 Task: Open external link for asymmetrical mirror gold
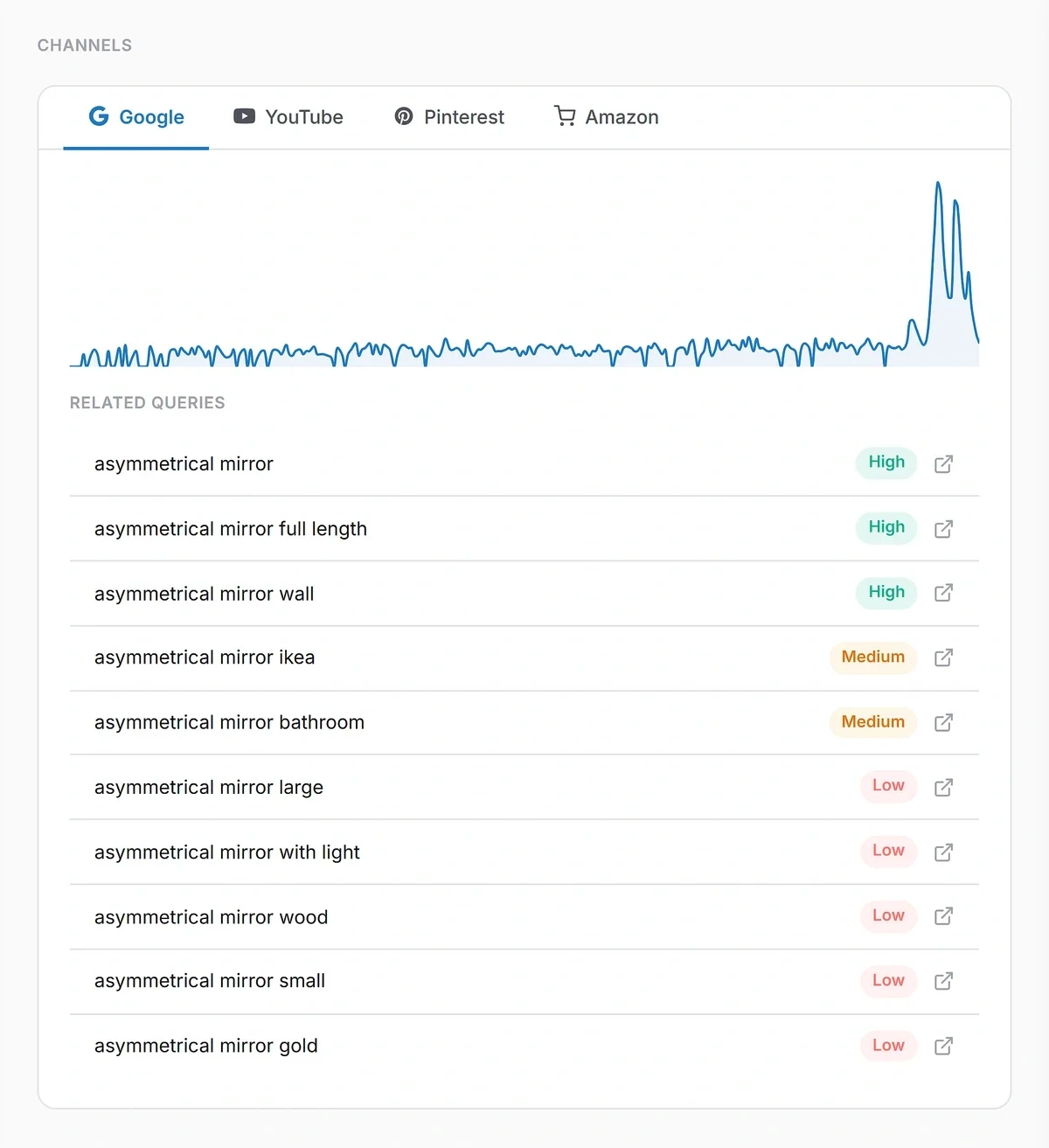[943, 1046]
